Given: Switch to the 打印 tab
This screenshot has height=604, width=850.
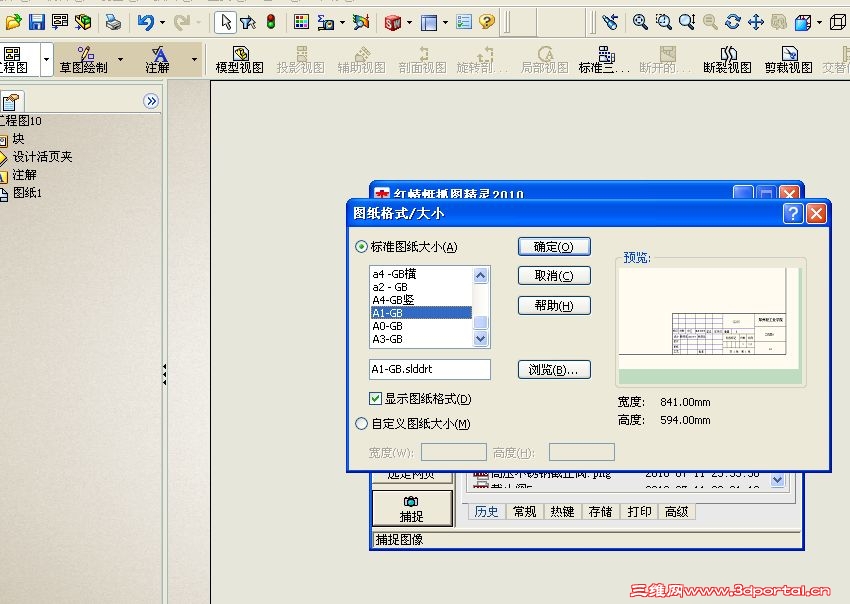Looking at the screenshot, I should point(639,511).
